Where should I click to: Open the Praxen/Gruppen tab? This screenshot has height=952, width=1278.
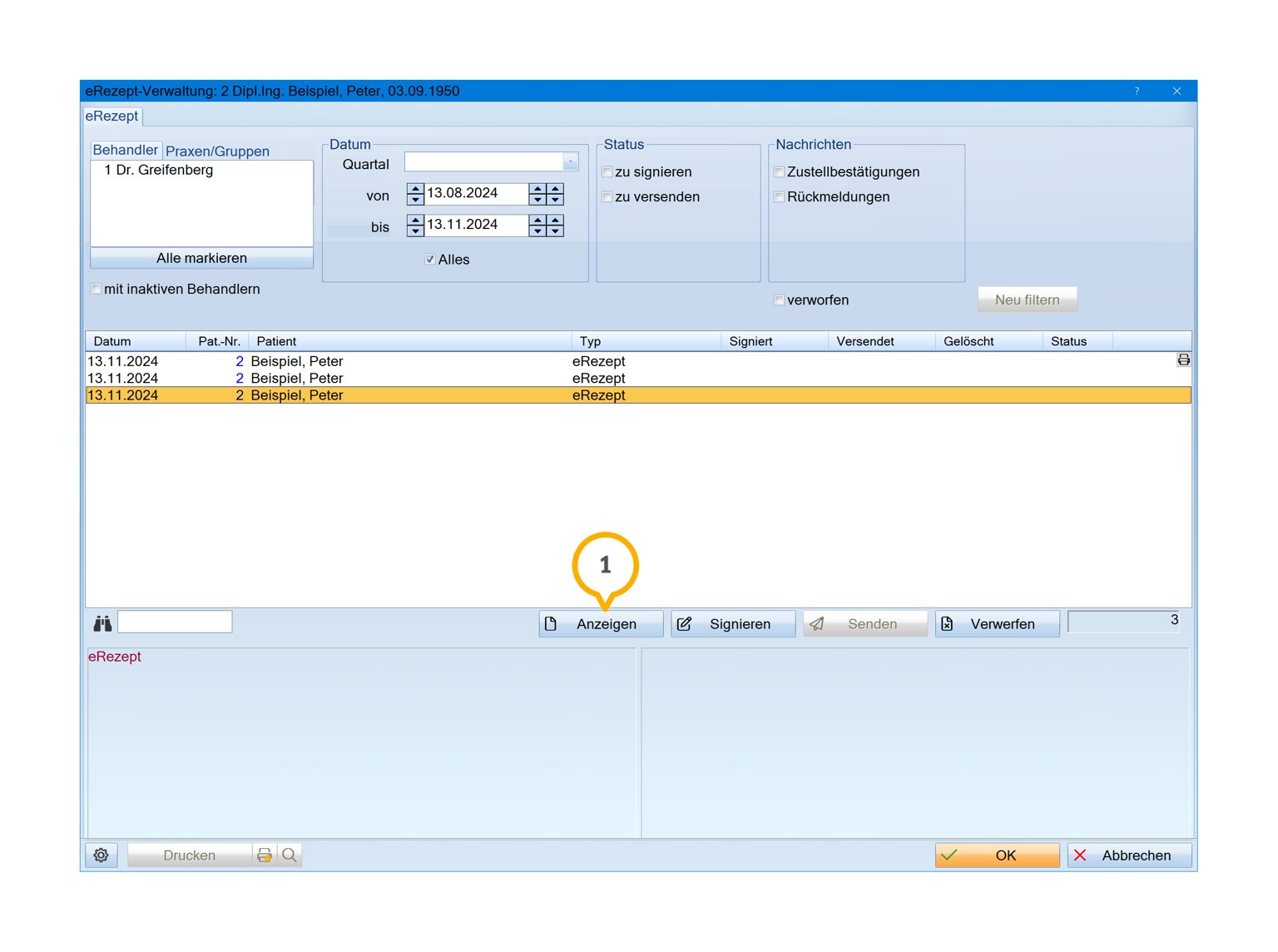[x=218, y=151]
